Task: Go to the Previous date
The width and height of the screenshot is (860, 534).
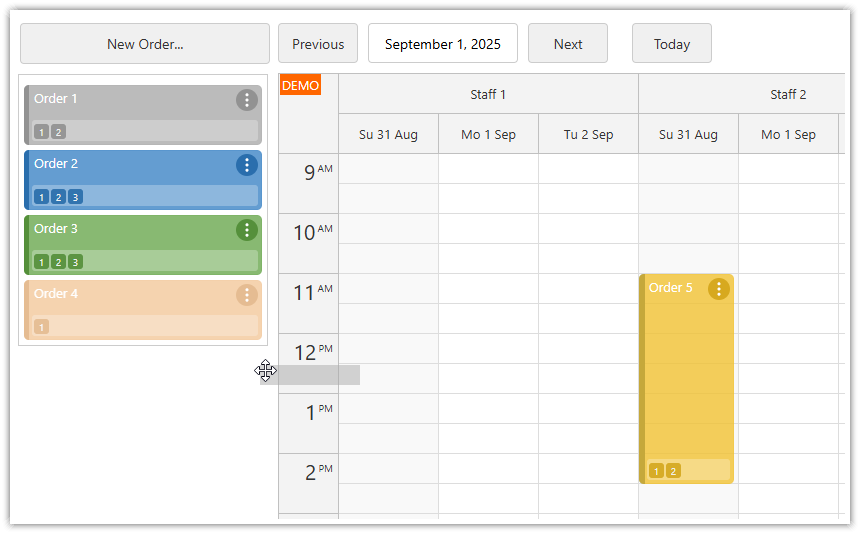Action: (318, 44)
